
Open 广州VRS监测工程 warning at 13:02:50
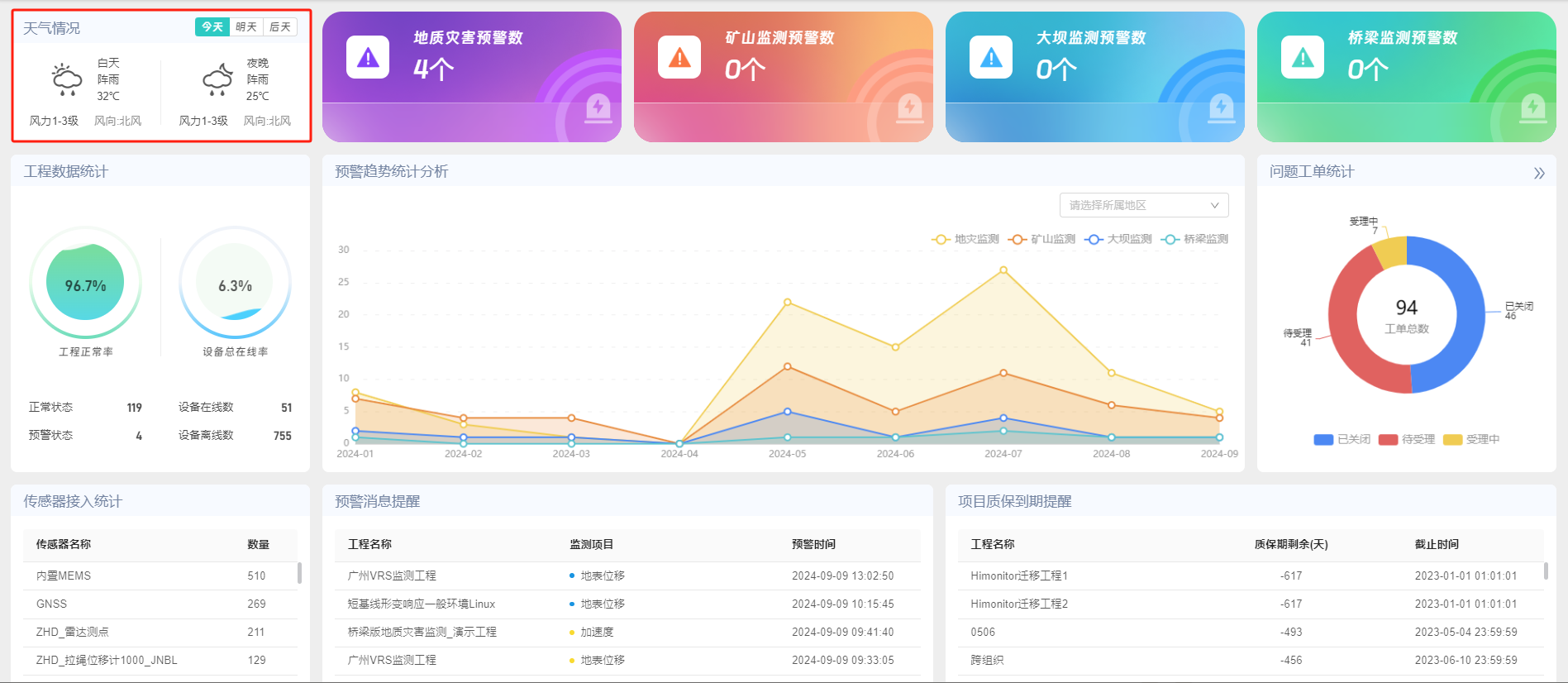pyautogui.click(x=392, y=576)
